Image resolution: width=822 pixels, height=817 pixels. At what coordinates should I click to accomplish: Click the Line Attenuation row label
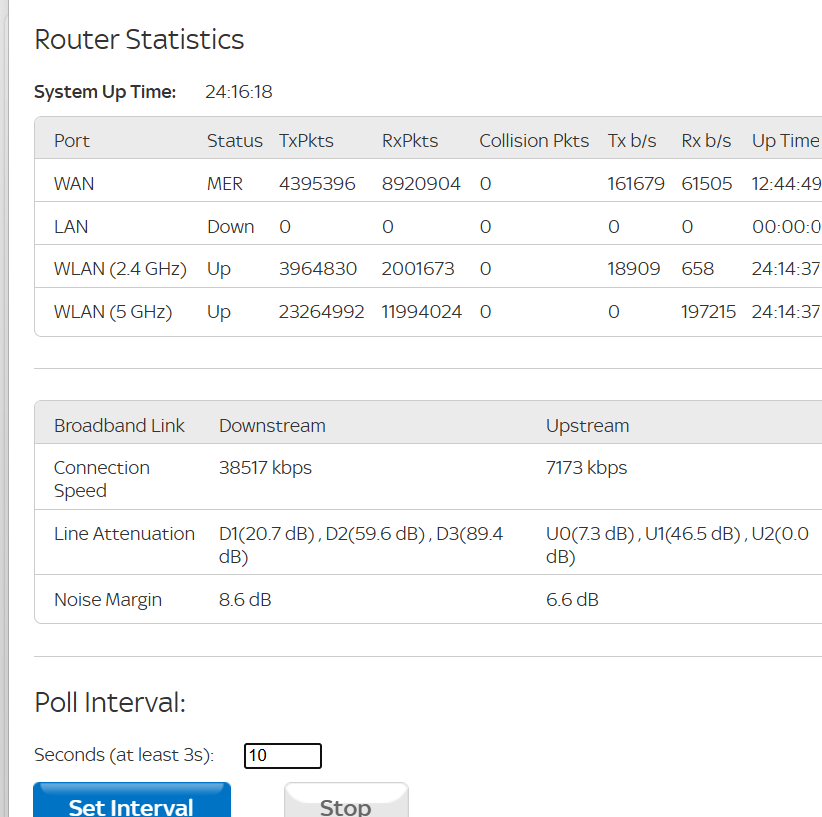124,534
